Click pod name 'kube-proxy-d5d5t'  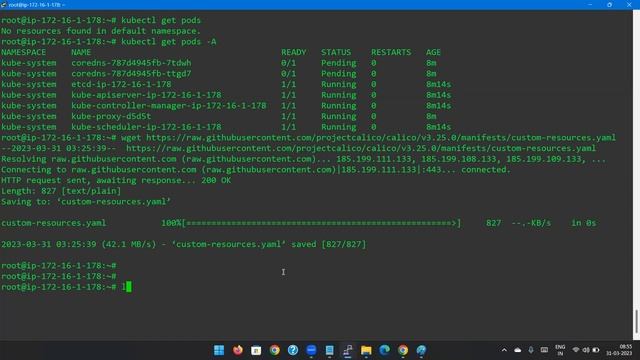111,116
